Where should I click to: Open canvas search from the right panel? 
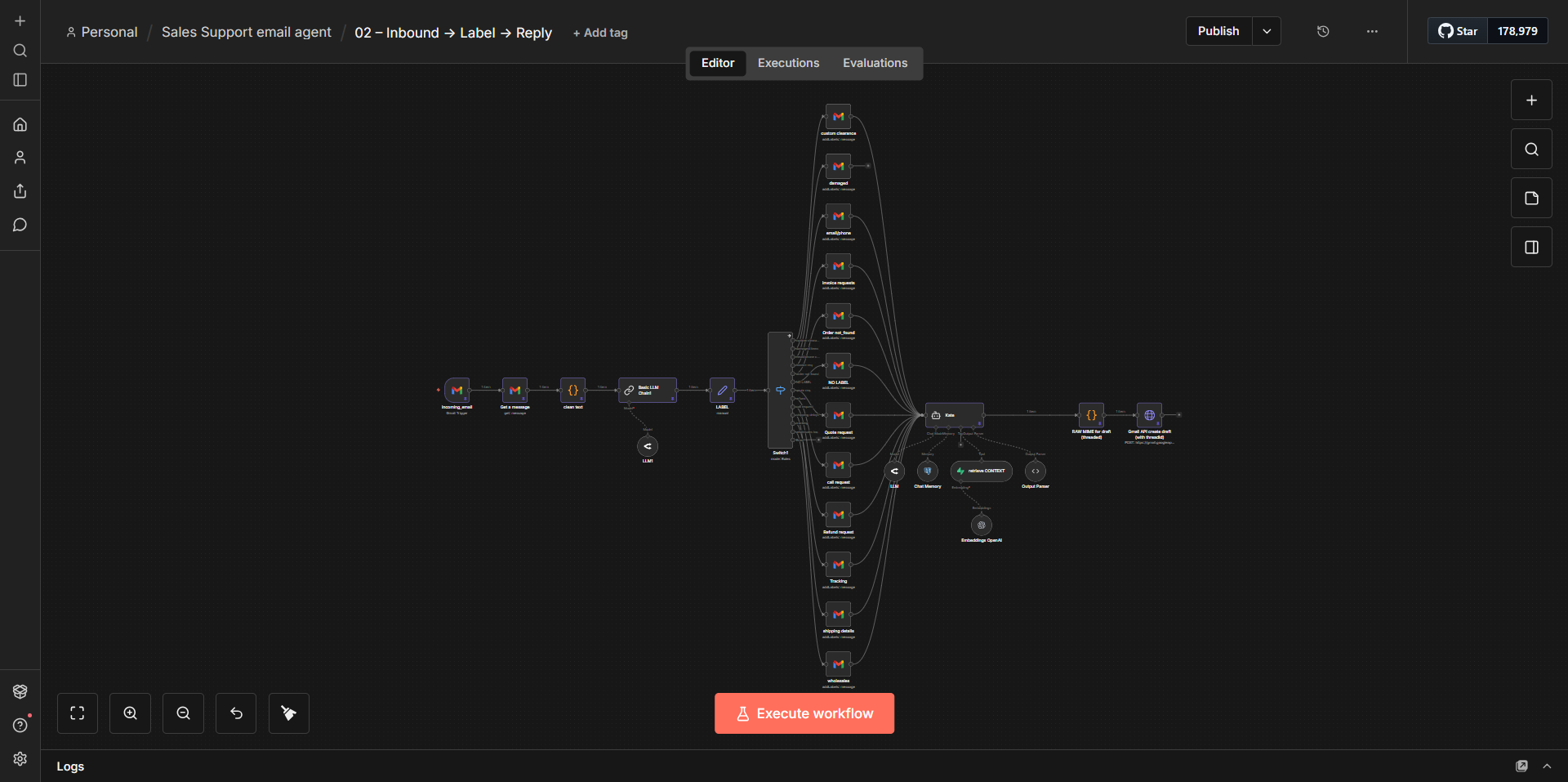(x=1531, y=149)
